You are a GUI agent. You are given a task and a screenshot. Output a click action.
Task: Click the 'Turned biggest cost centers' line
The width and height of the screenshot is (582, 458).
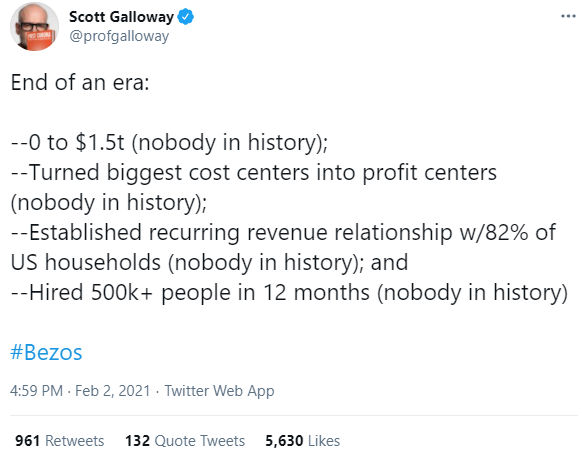254,173
